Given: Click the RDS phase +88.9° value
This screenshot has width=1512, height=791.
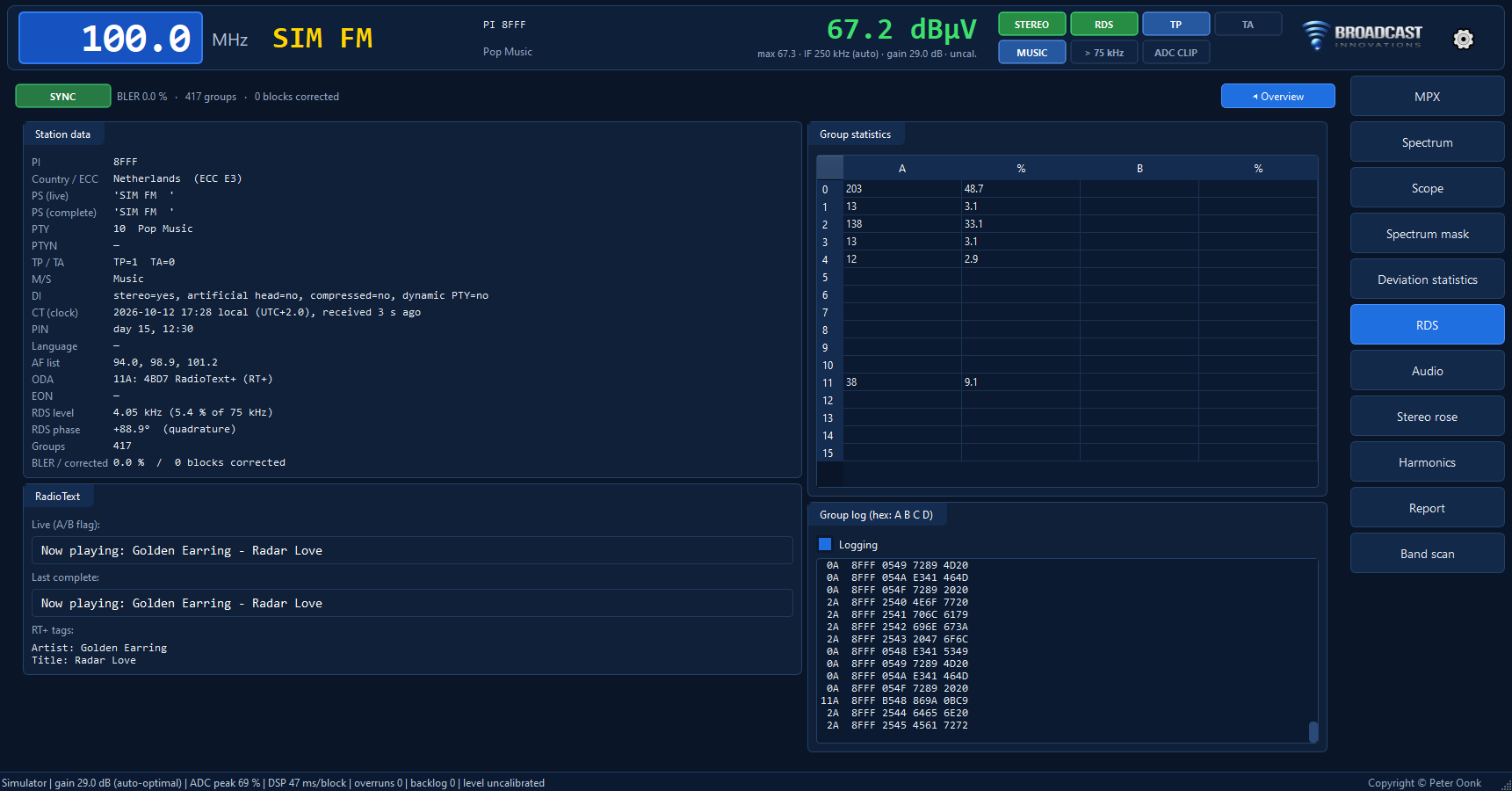Looking at the screenshot, I should 174,429.
